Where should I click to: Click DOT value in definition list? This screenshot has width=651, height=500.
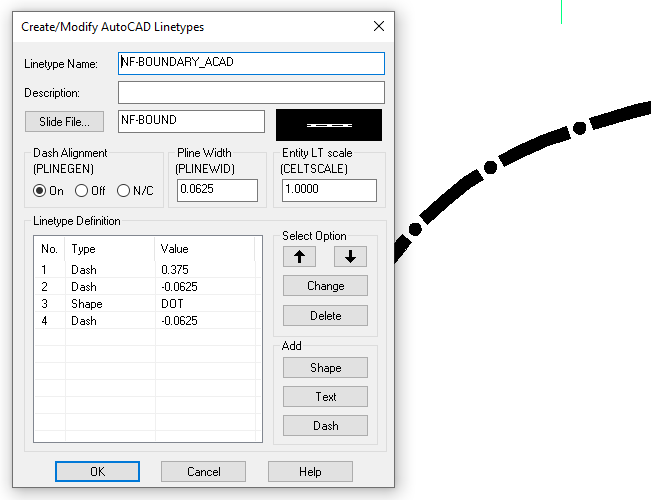pyautogui.click(x=172, y=304)
